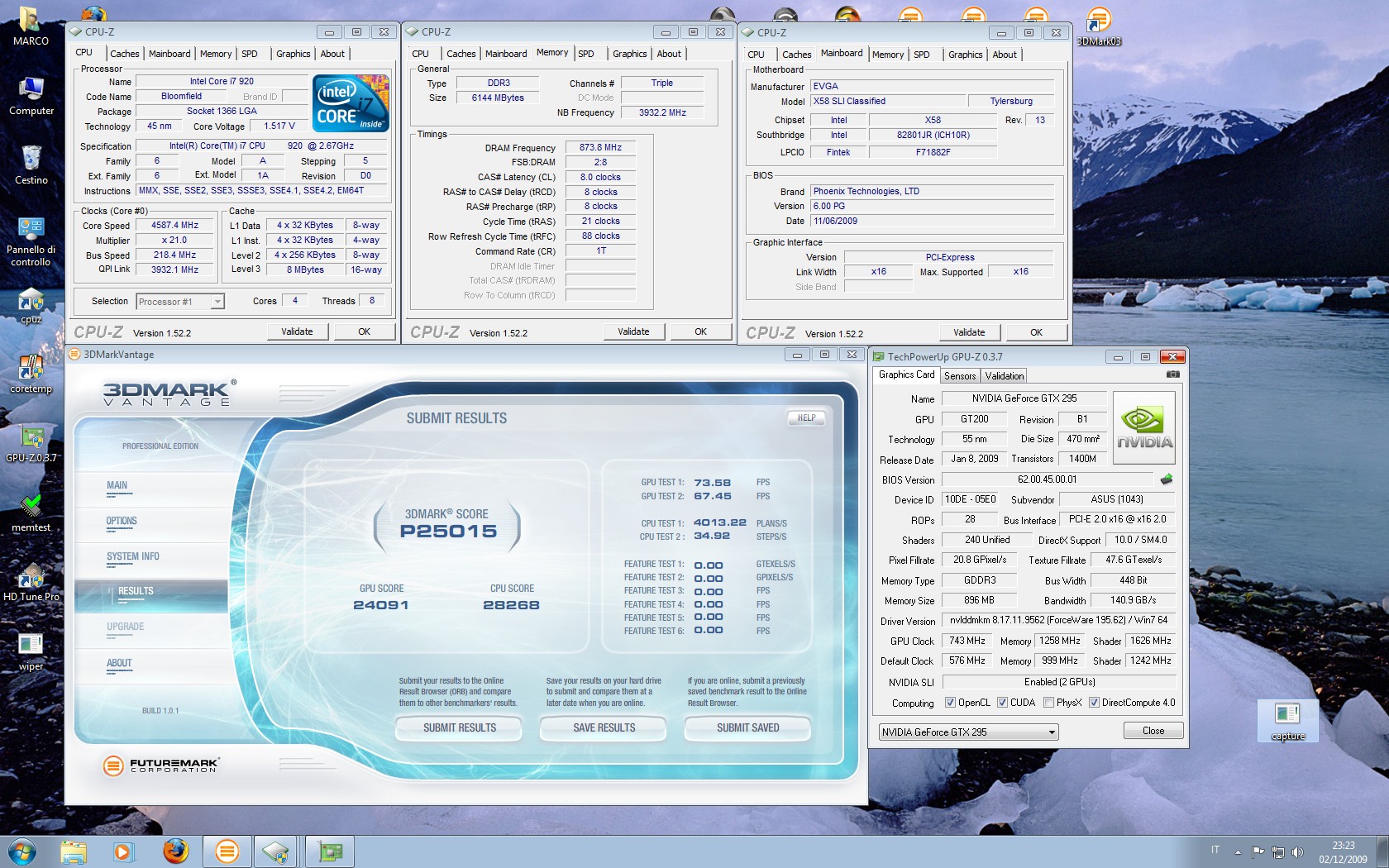The image size is (1389, 868).
Task: Expand the Processor #1 selection dropdown
Action: 217,302
